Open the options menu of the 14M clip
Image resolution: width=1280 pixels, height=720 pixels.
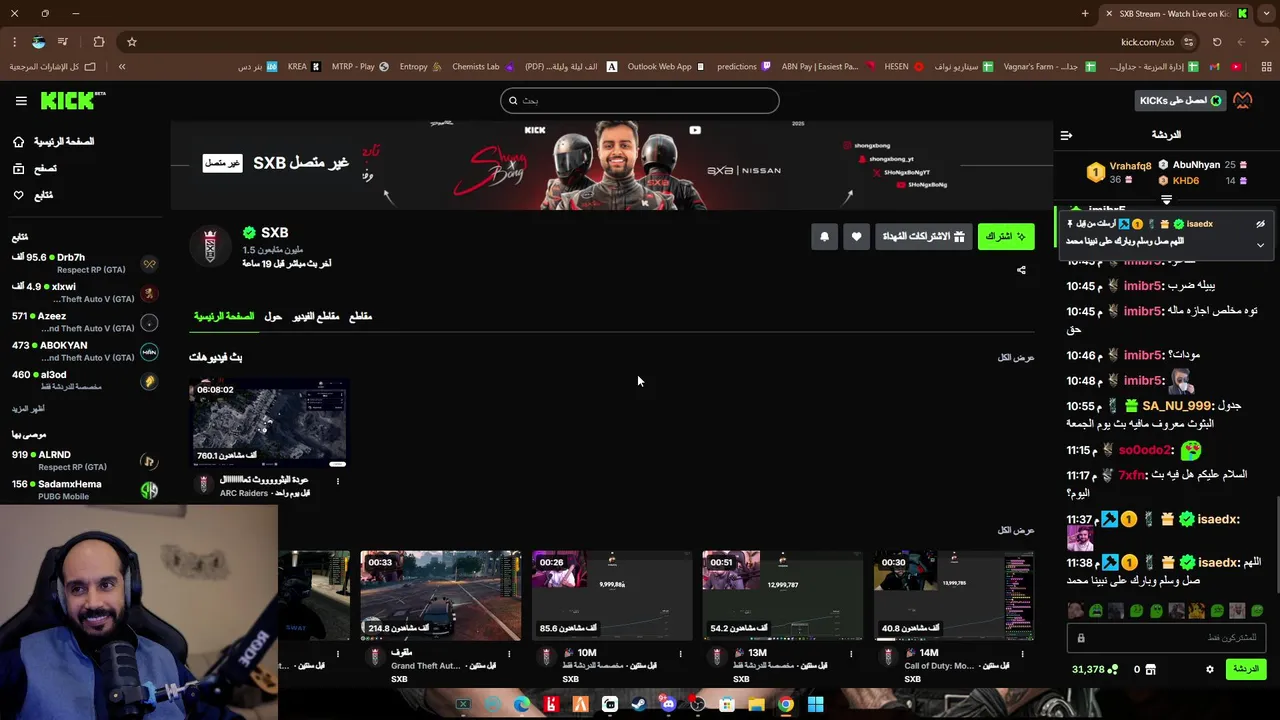pyautogui.click(x=1022, y=654)
